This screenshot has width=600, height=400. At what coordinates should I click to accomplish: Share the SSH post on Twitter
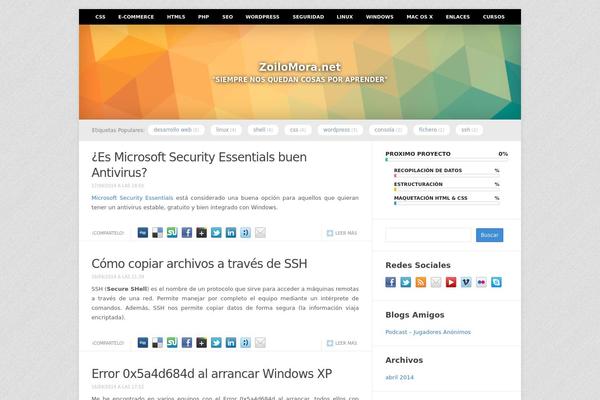216,343
